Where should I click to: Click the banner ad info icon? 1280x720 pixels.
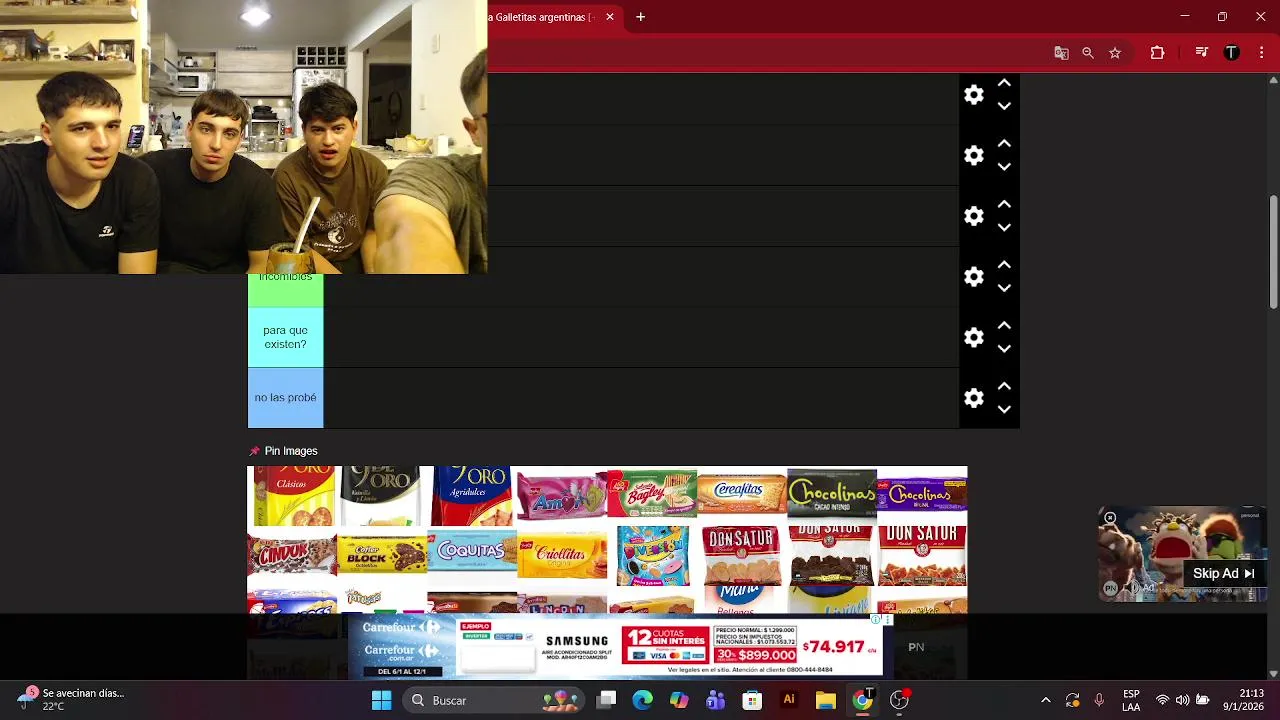coord(875,620)
